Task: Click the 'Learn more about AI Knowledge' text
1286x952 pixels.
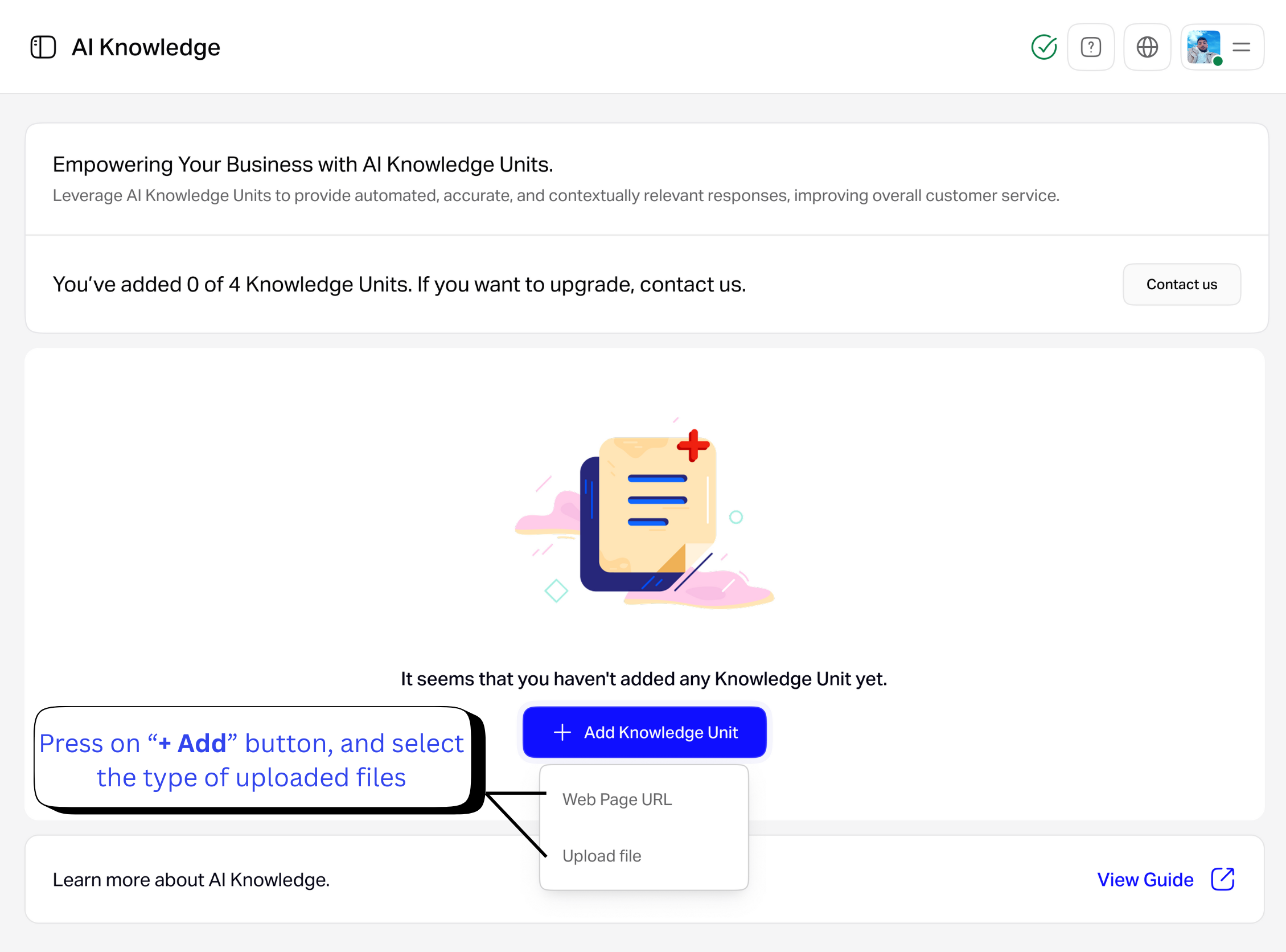Action: [191, 879]
